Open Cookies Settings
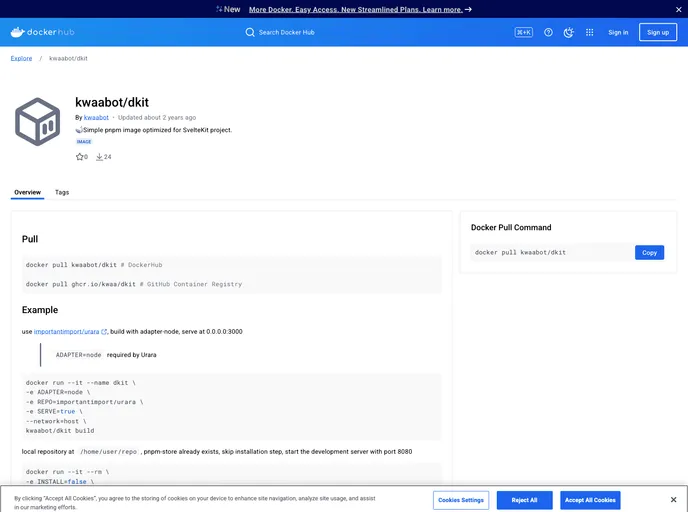 pyautogui.click(x=461, y=500)
